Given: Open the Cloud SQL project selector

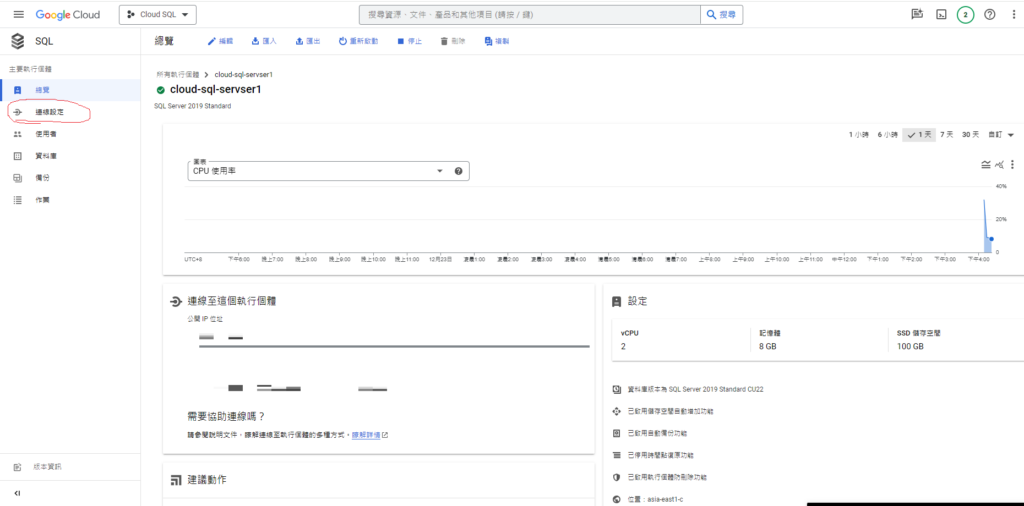Looking at the screenshot, I should [x=160, y=15].
